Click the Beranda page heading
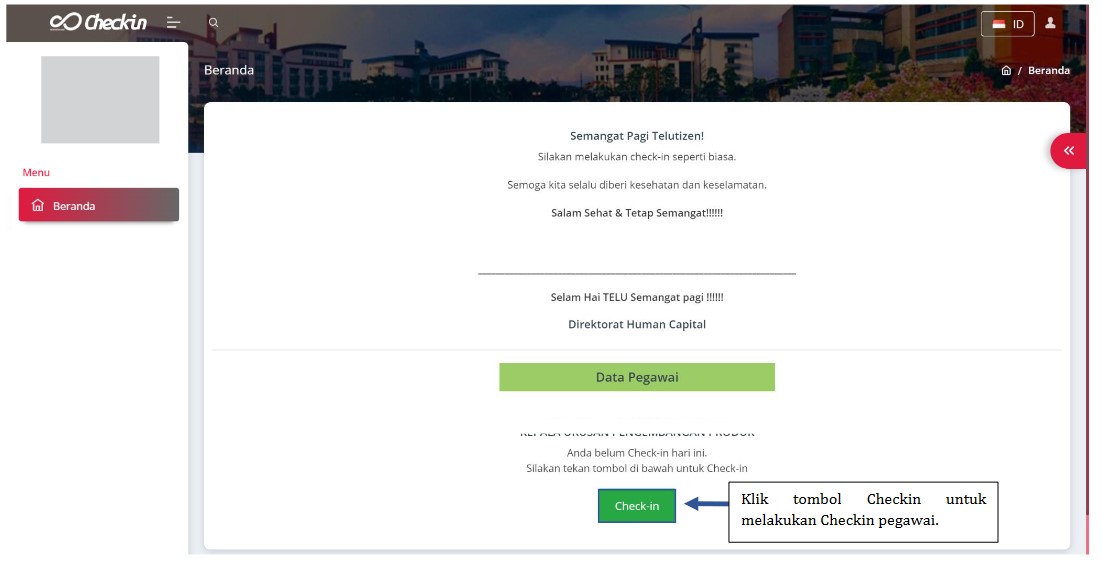 tap(229, 70)
